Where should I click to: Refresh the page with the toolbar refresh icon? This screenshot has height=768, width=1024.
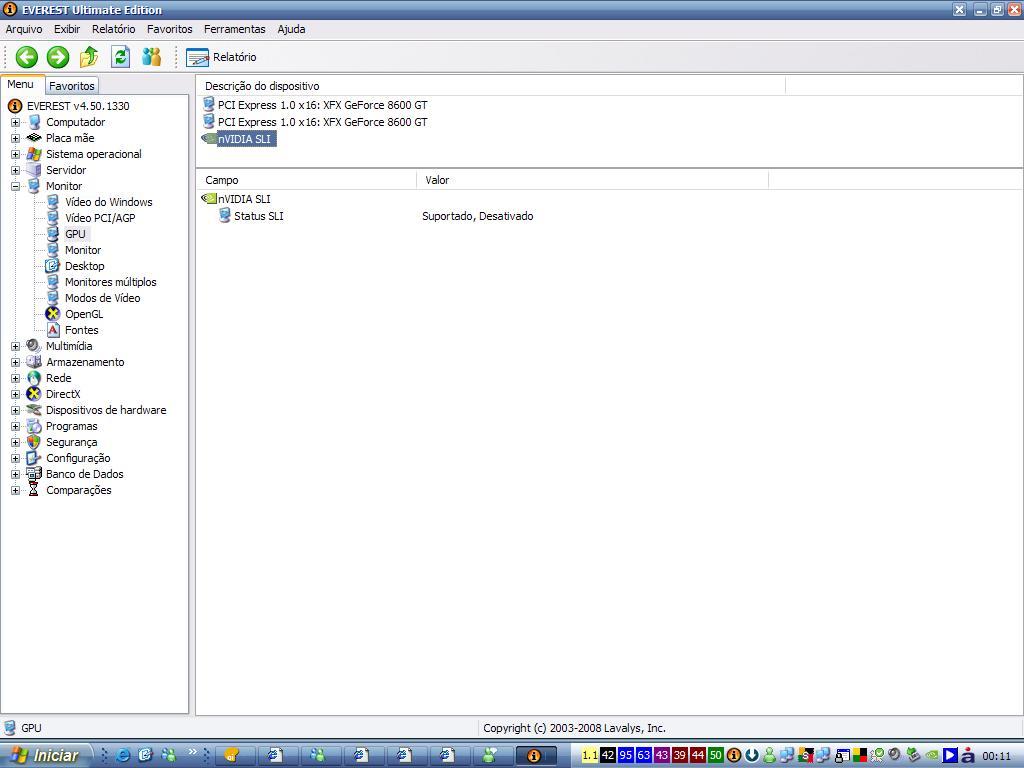pyautogui.click(x=120, y=57)
